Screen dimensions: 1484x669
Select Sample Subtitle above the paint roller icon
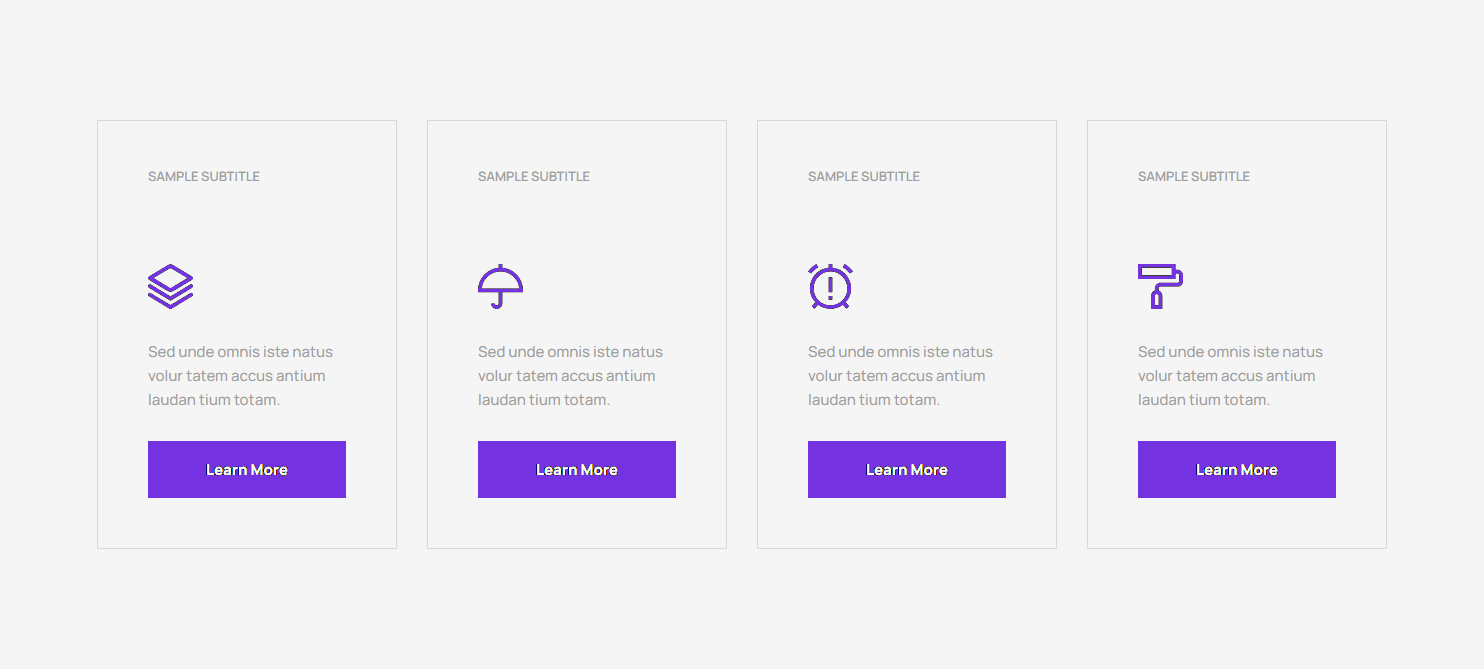point(1194,176)
